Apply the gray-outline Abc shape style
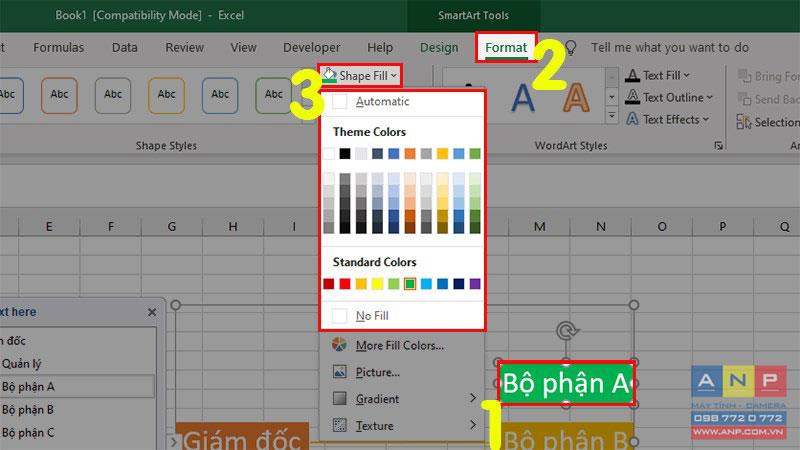 point(113,95)
